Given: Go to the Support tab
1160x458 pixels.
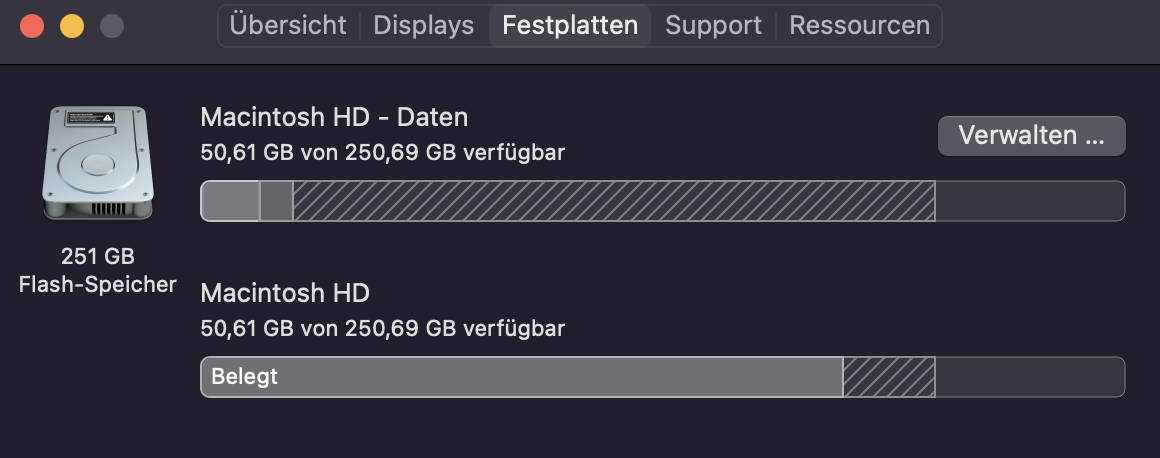Looking at the screenshot, I should pos(713,25).
